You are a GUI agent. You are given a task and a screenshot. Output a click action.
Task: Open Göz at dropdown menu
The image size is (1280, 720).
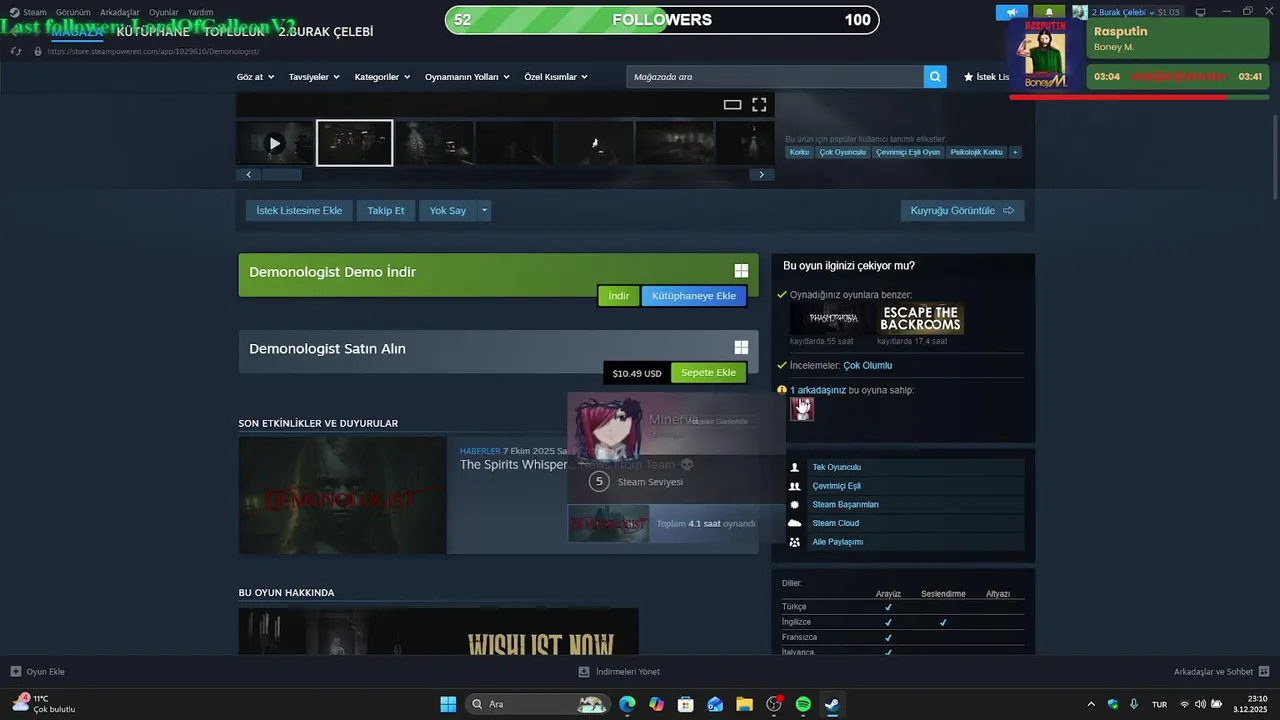[x=255, y=77]
